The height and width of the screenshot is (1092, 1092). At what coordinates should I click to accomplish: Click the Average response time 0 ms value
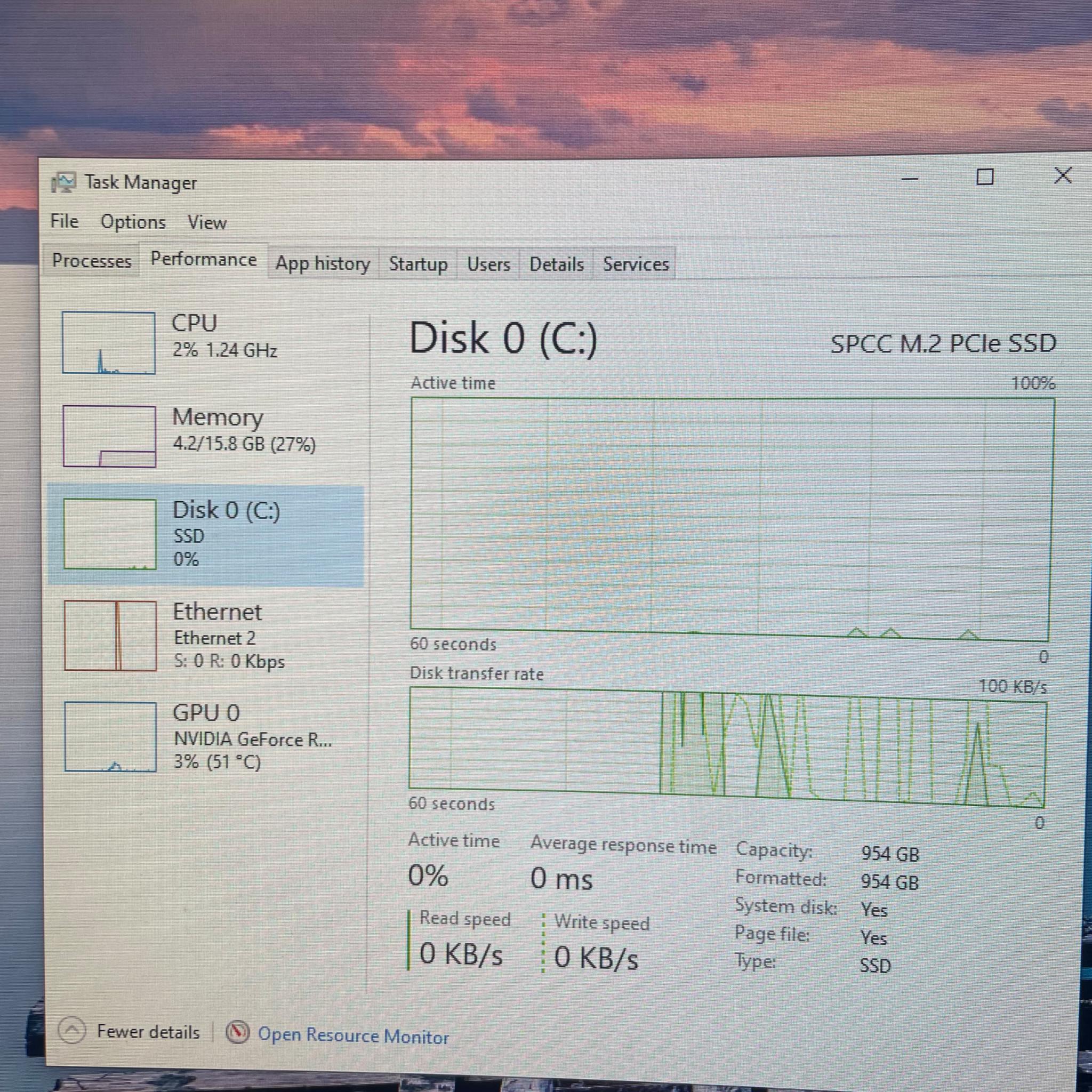click(561, 879)
